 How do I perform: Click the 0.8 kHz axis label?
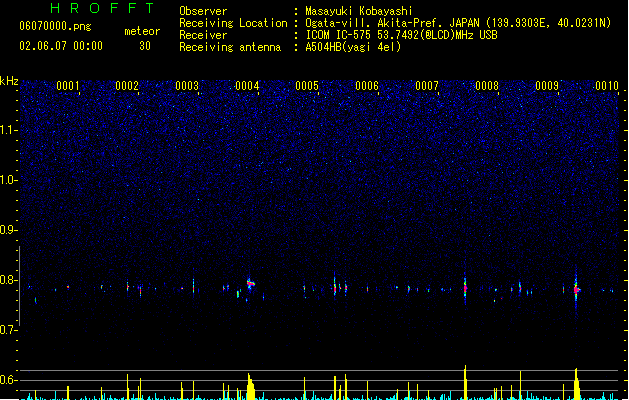(9, 280)
